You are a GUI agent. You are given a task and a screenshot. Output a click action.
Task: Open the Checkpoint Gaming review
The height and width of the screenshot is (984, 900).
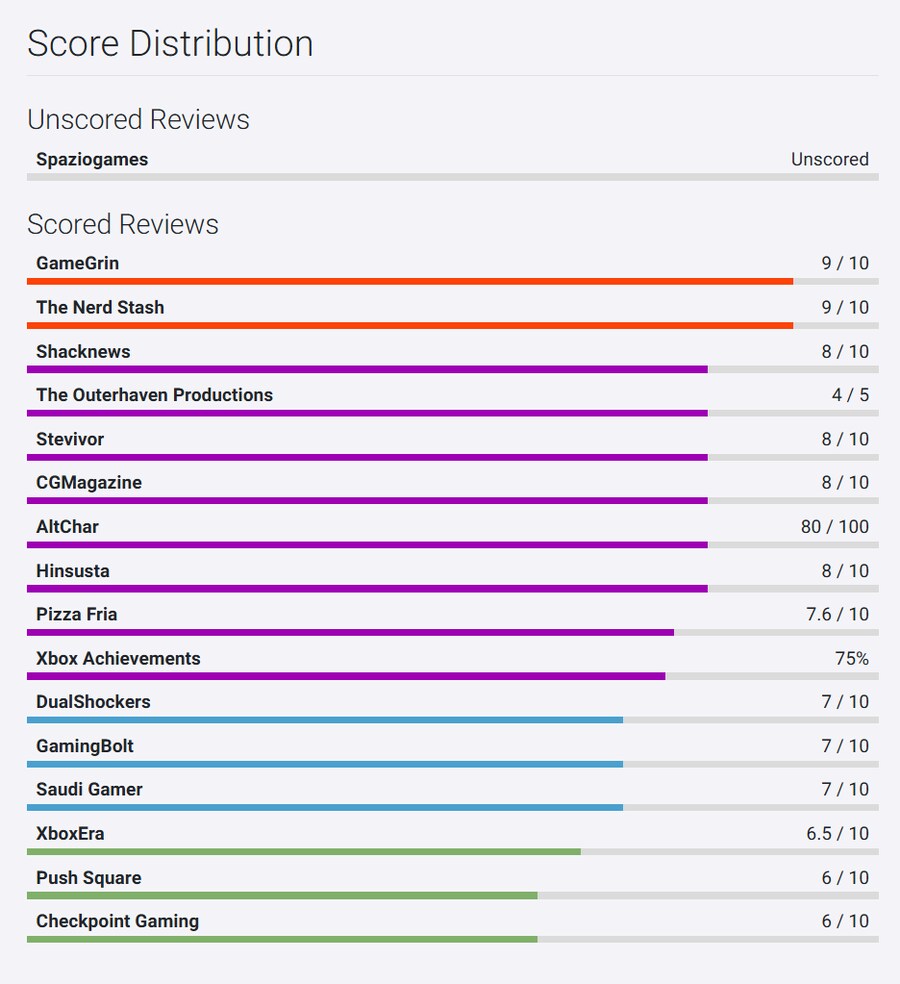(117, 921)
